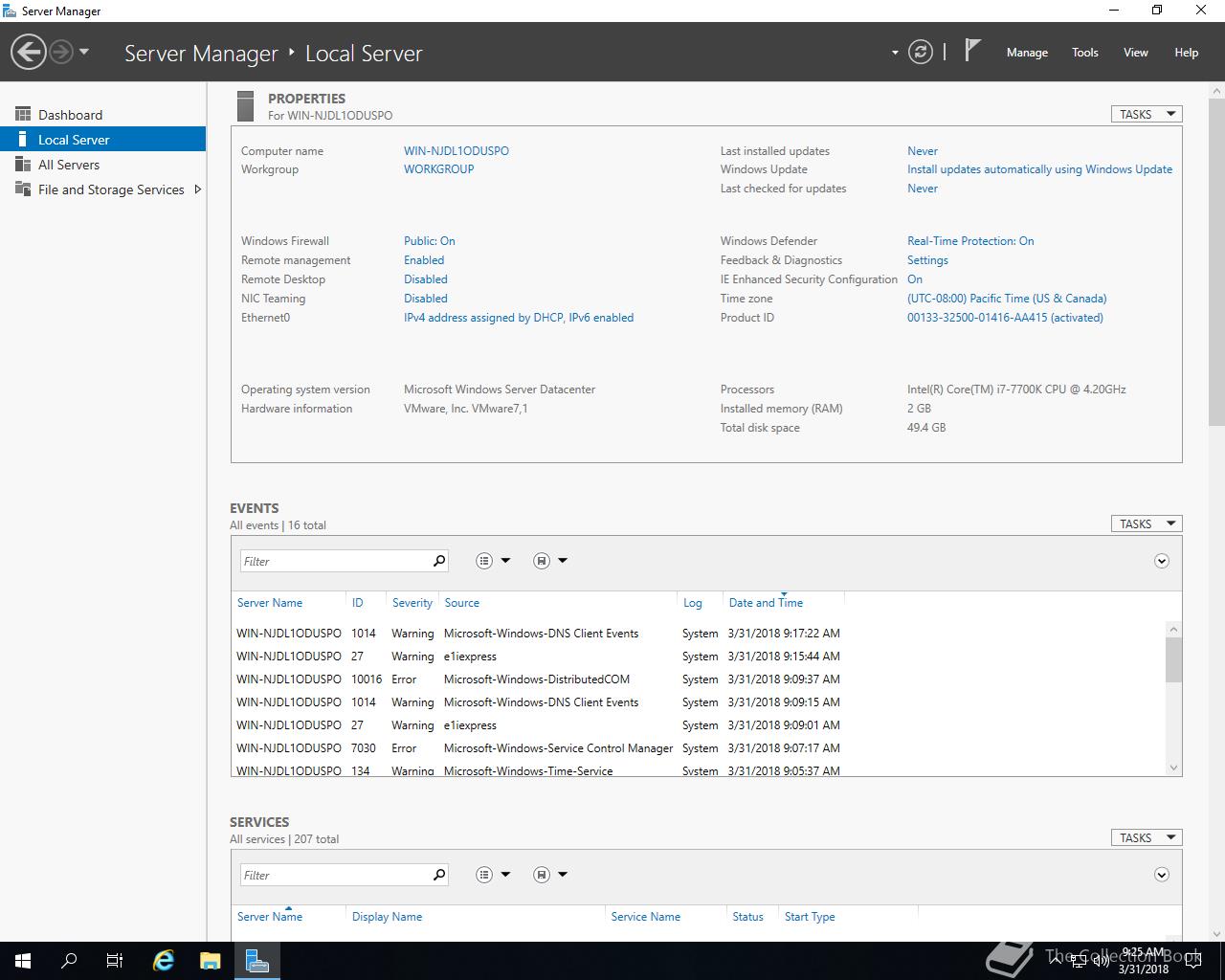Screen dimensions: 1225x980
Task: Select All Servers in sidebar
Action: tap(102, 164)
